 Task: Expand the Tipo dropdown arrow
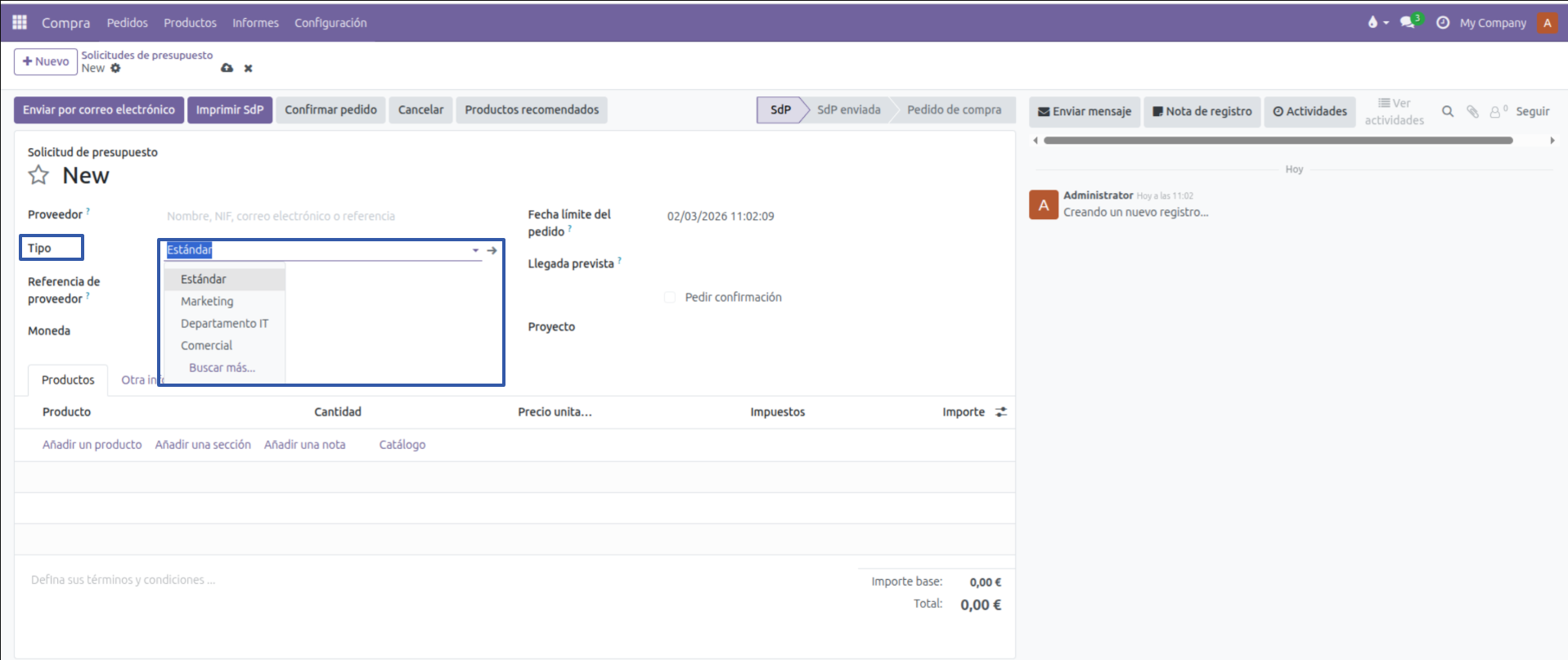[x=475, y=250]
